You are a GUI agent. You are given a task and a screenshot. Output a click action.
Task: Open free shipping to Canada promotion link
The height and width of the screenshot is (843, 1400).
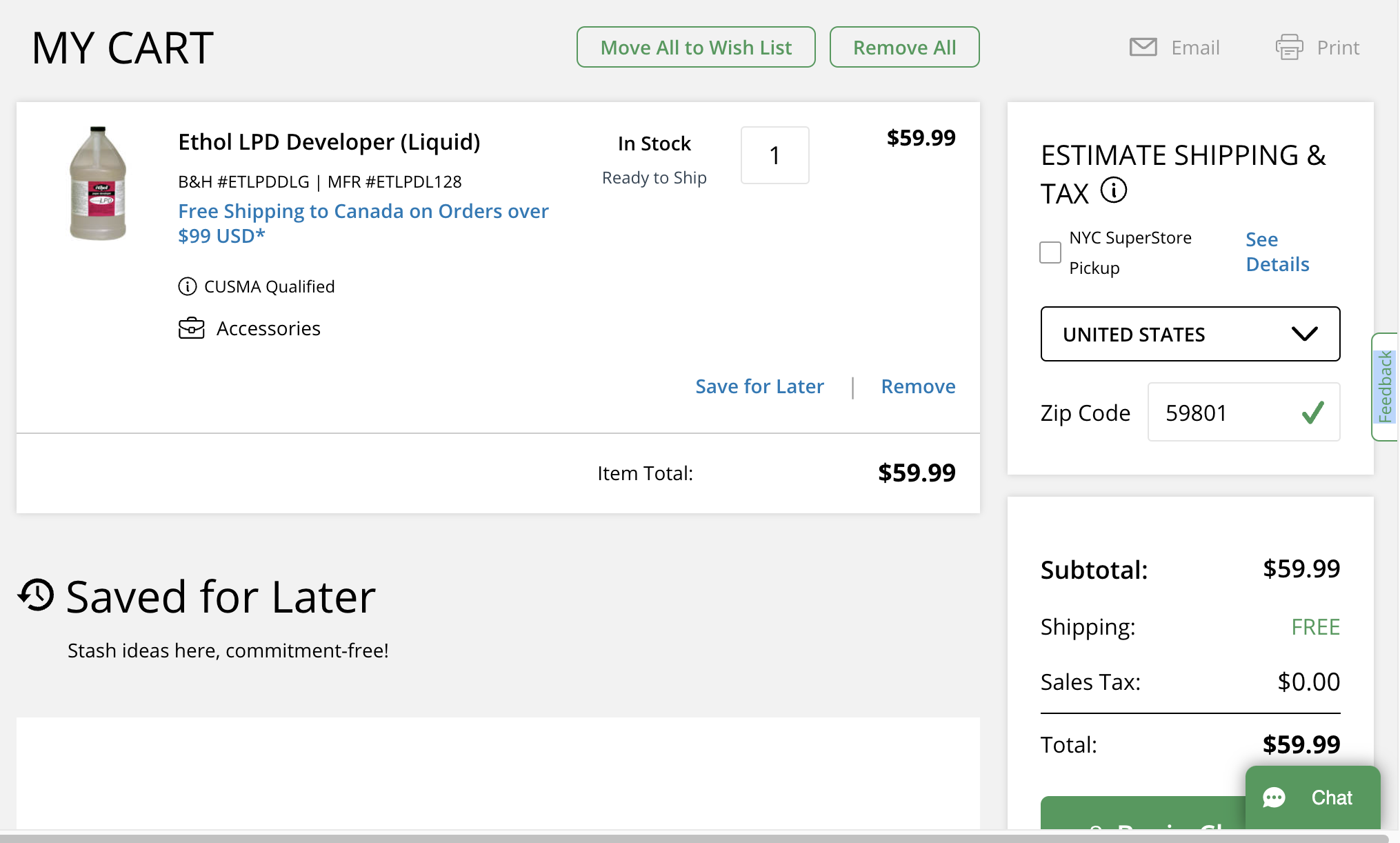(x=363, y=224)
